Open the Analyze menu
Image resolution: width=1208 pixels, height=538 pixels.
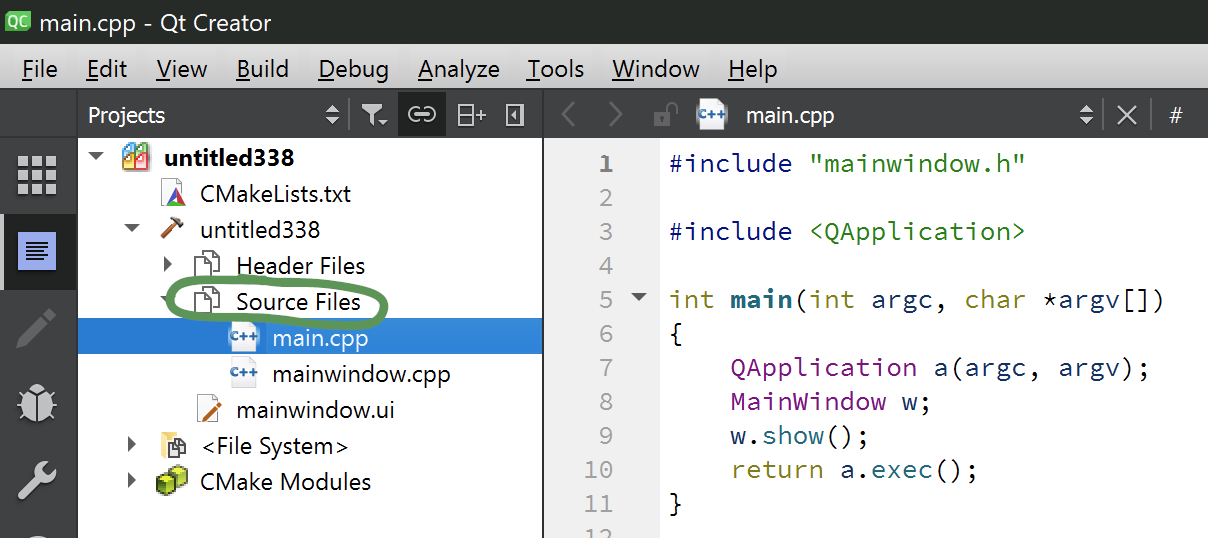pyautogui.click(x=458, y=69)
